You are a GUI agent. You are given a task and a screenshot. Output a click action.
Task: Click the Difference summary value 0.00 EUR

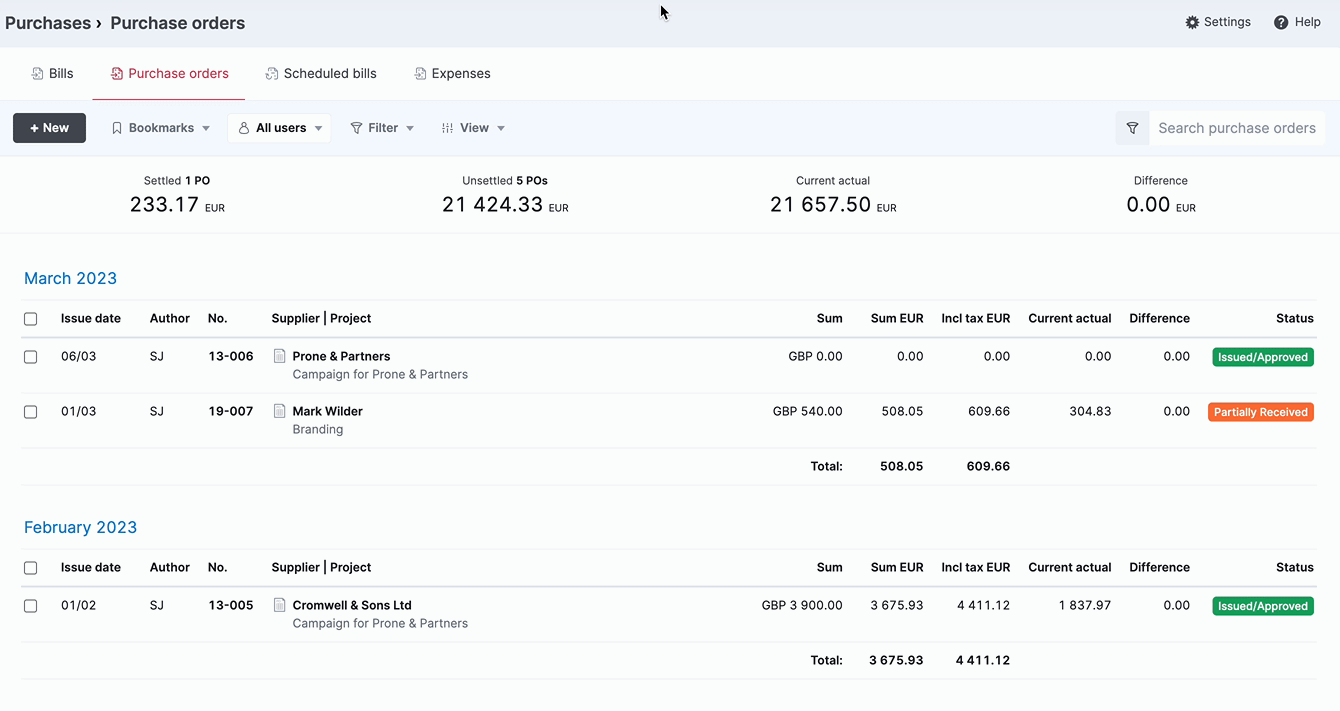pyautogui.click(x=1161, y=205)
